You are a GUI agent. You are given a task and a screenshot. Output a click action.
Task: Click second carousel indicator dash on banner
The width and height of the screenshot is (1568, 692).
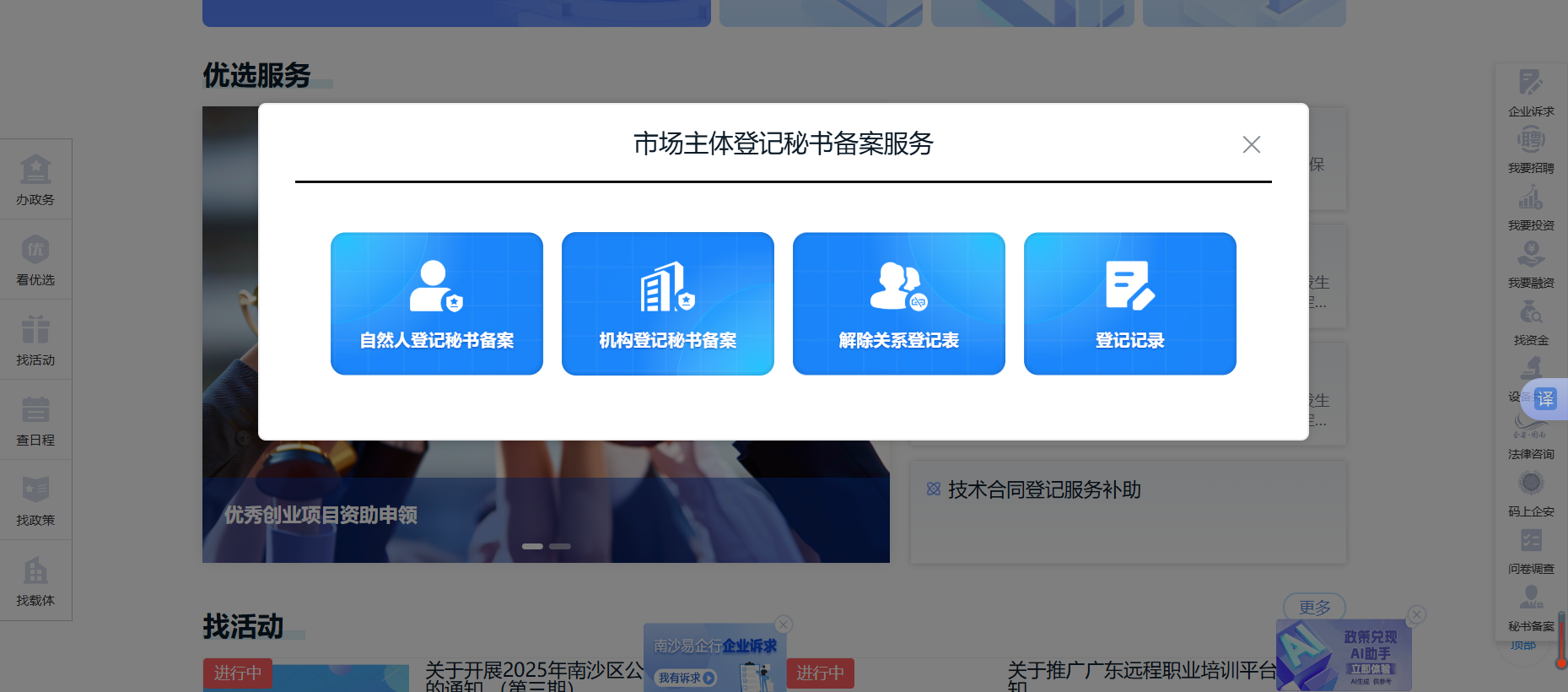[560, 546]
